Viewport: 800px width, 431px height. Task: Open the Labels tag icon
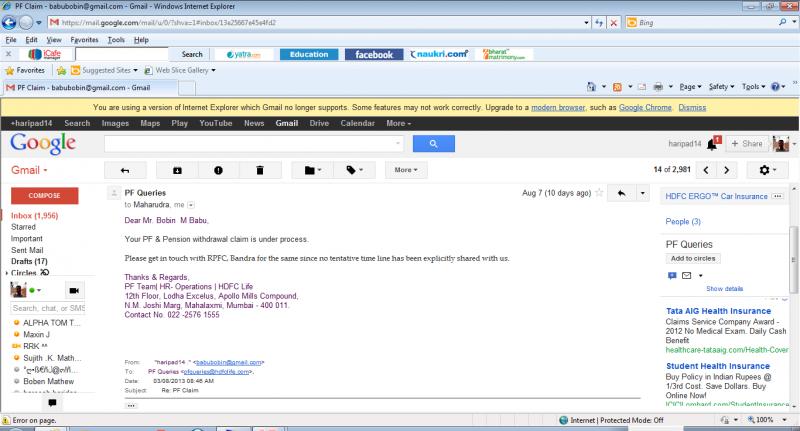coord(354,170)
